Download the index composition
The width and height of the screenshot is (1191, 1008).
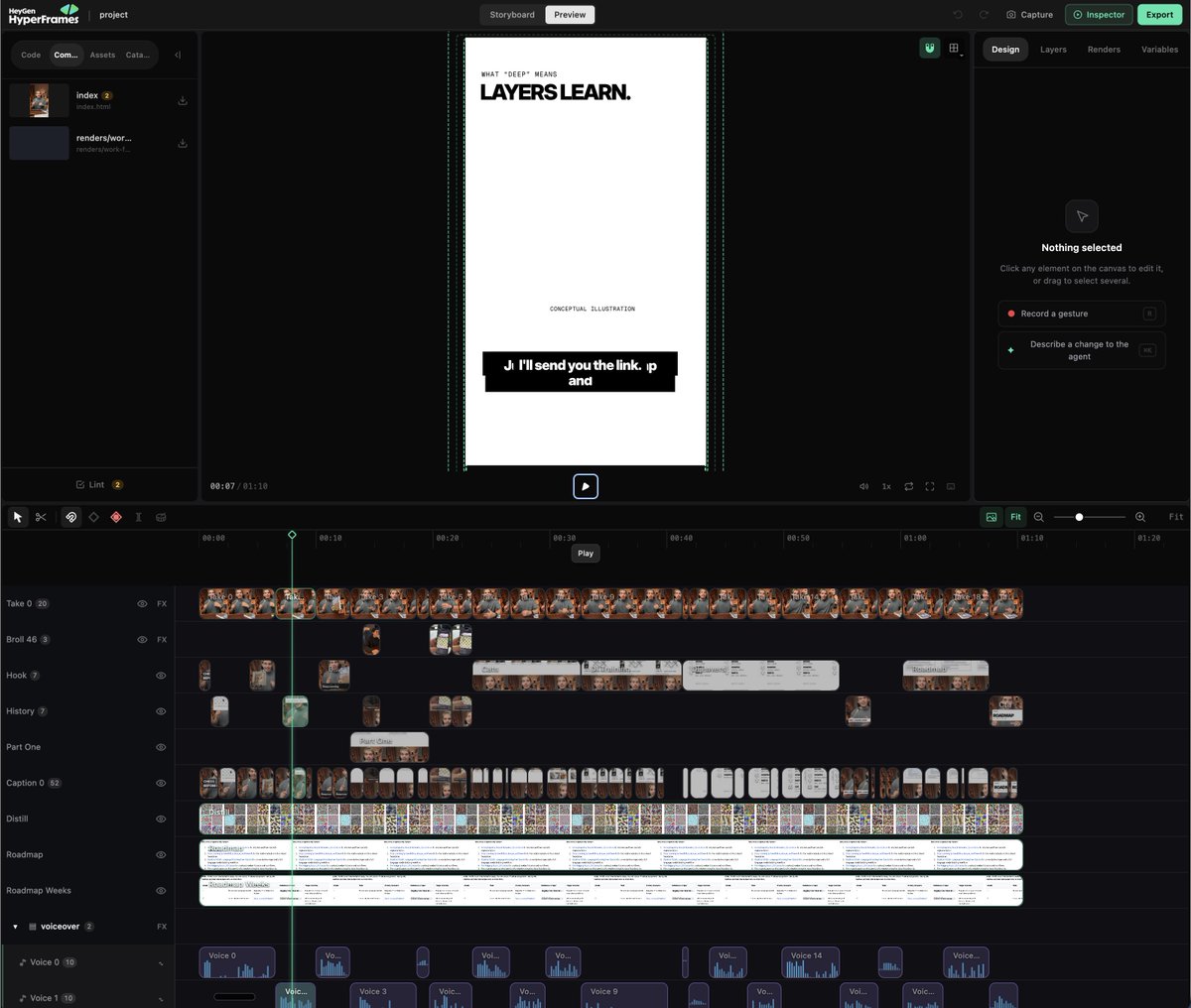pyautogui.click(x=183, y=100)
